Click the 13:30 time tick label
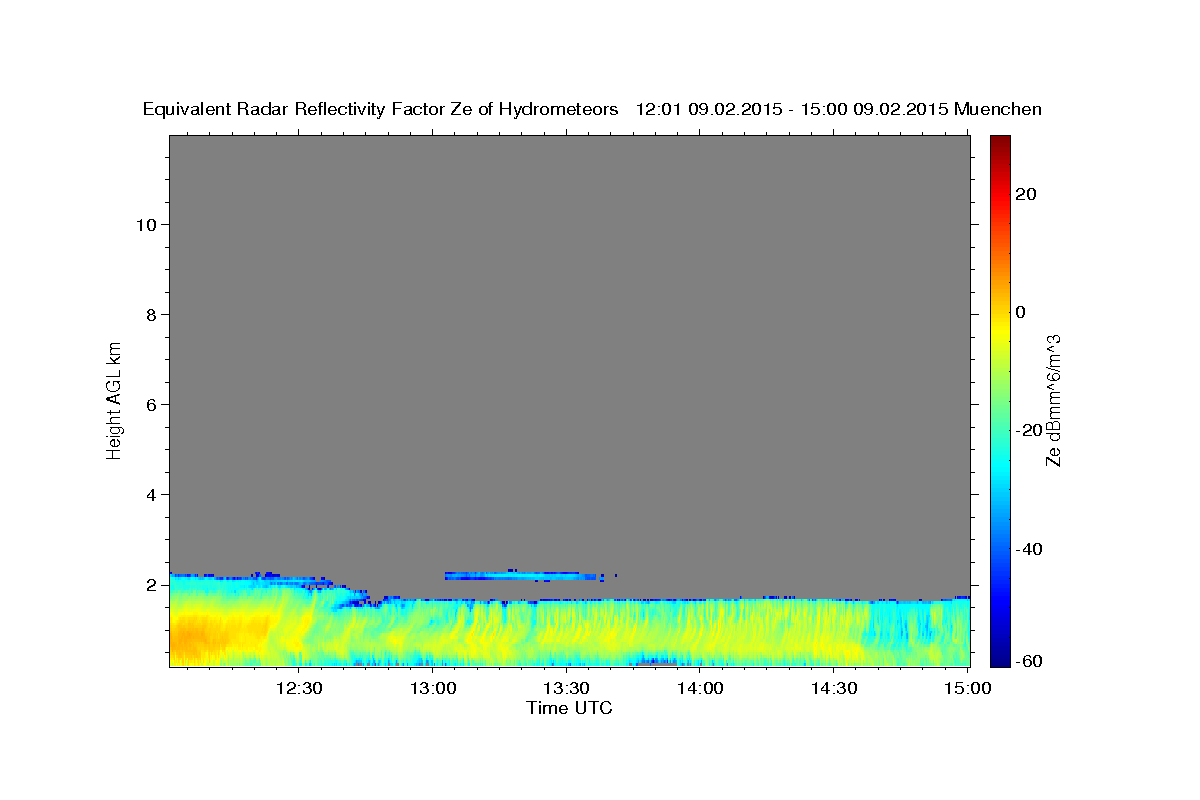 [566, 688]
